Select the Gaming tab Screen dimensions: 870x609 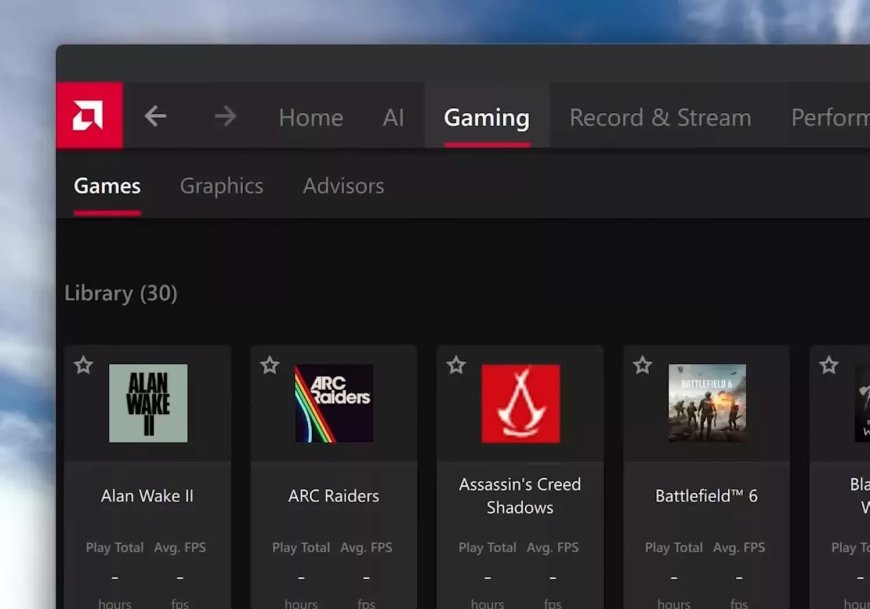coord(487,118)
